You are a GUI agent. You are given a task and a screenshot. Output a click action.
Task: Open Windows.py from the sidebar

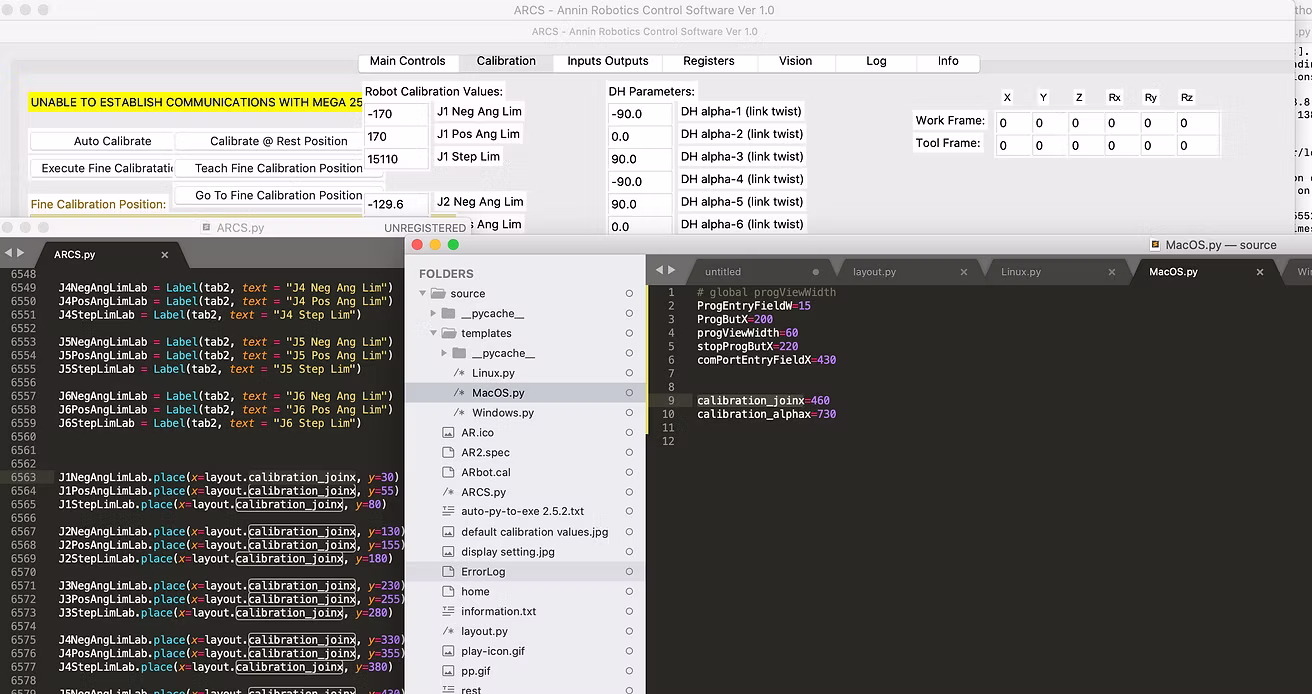(x=503, y=413)
